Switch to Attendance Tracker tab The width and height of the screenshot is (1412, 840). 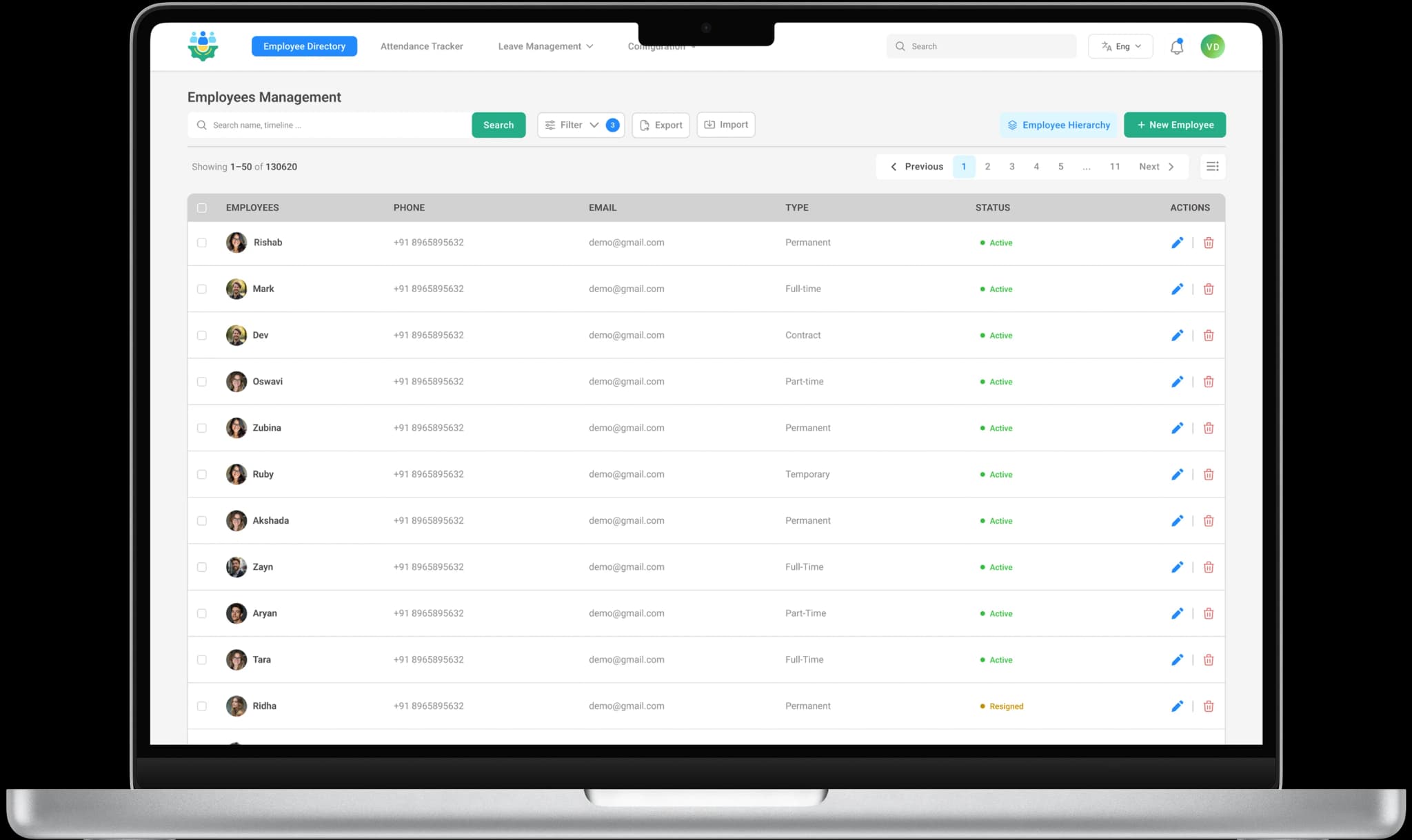pyautogui.click(x=421, y=46)
